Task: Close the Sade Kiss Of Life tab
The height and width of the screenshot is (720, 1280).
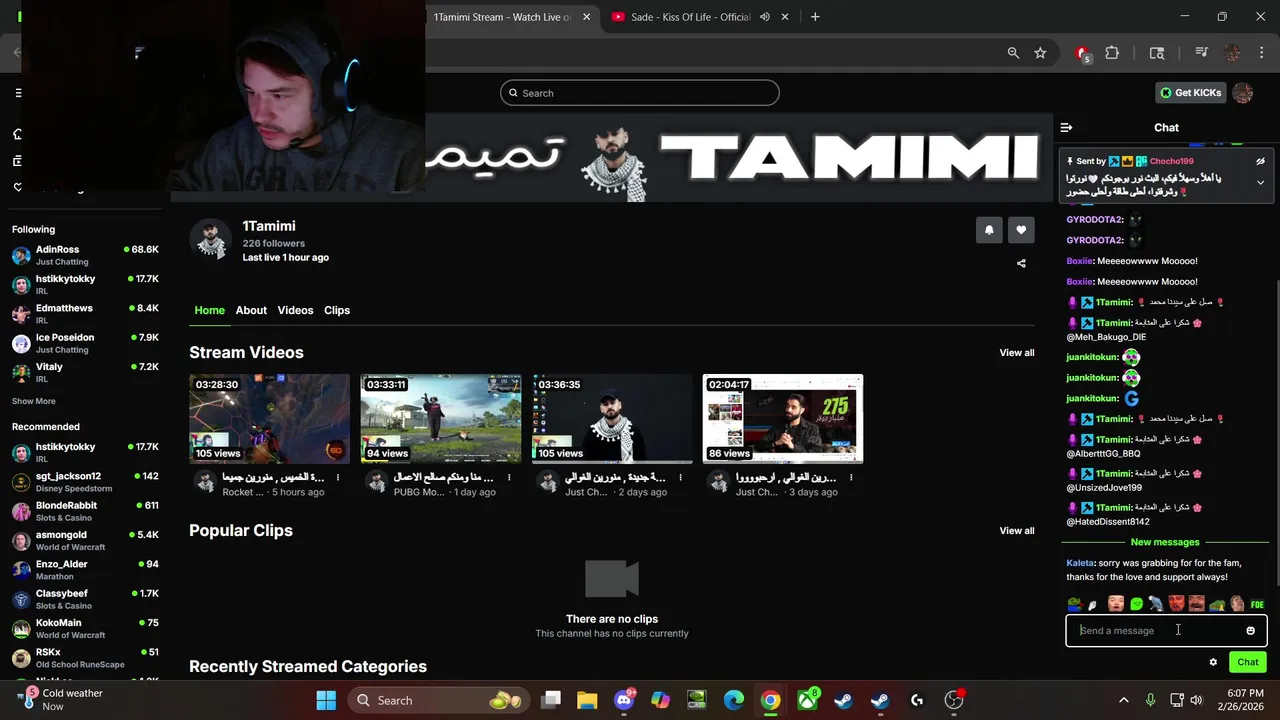Action: pos(785,17)
